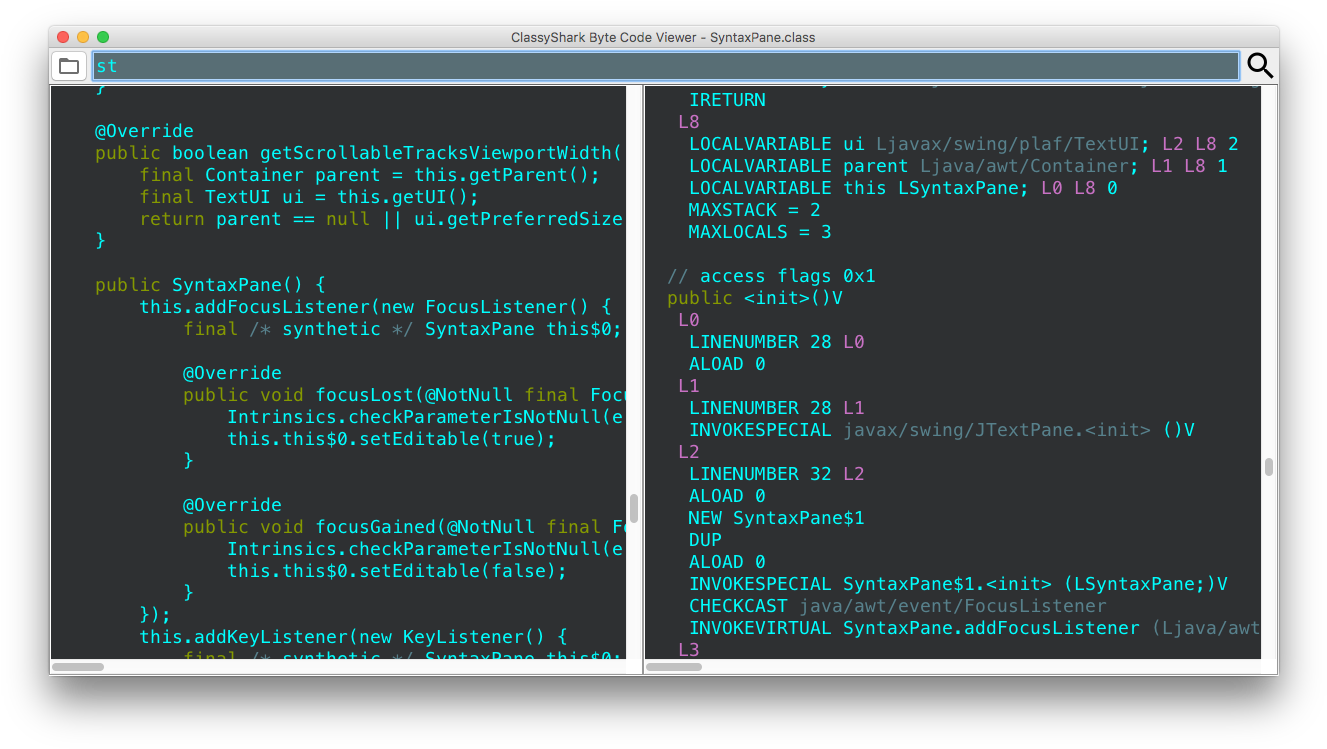Click 'NEW SyntaxPane$1' line

776,518
